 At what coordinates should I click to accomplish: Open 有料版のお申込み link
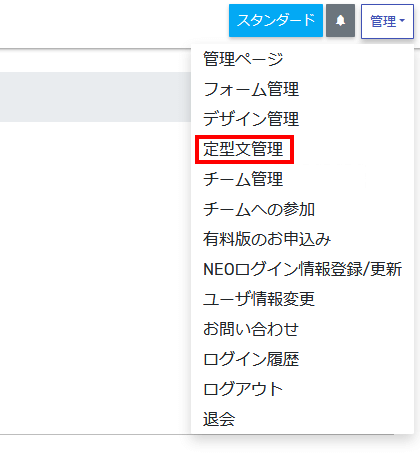[267, 239]
